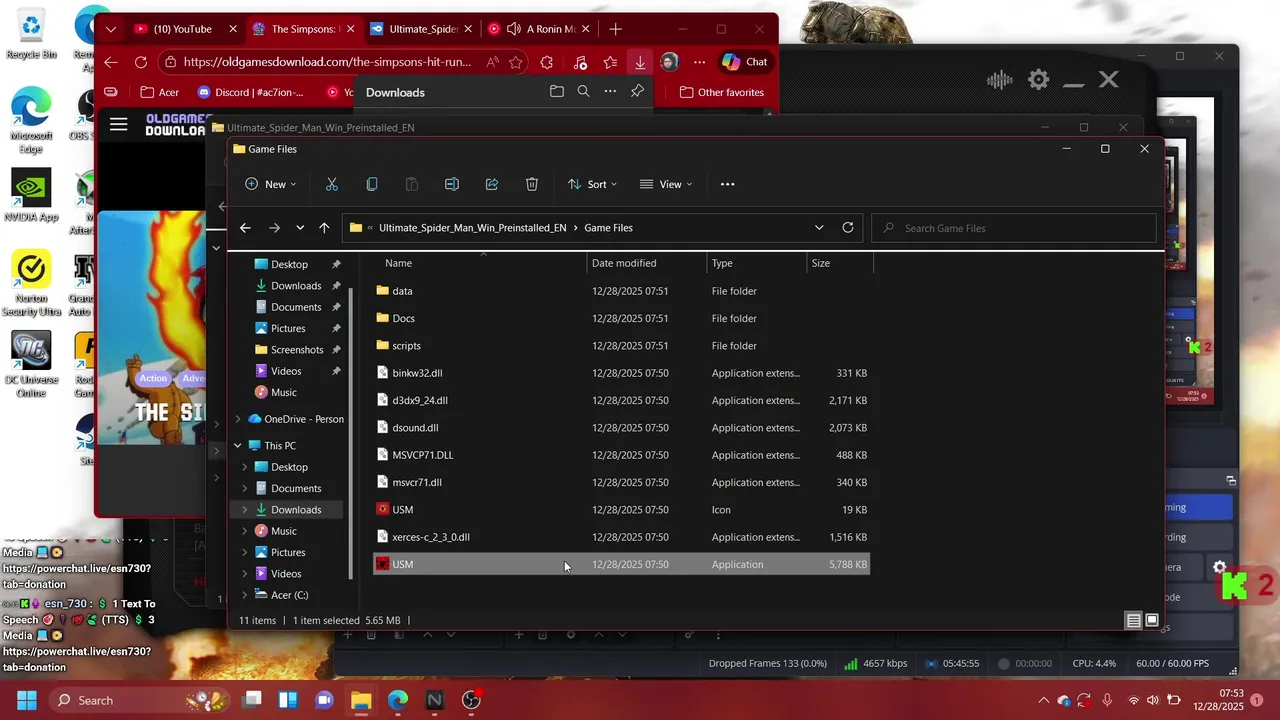
Task: Open File Explorer from the taskbar
Action: (x=361, y=700)
